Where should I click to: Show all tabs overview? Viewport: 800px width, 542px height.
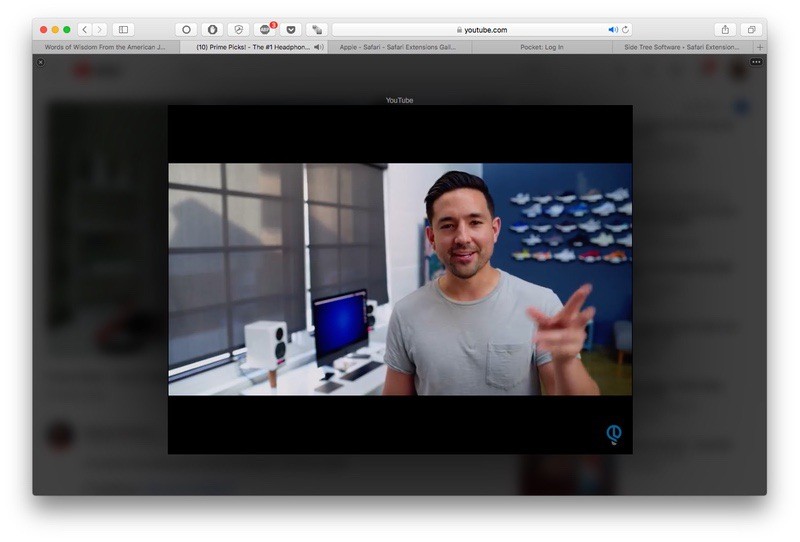point(751,30)
